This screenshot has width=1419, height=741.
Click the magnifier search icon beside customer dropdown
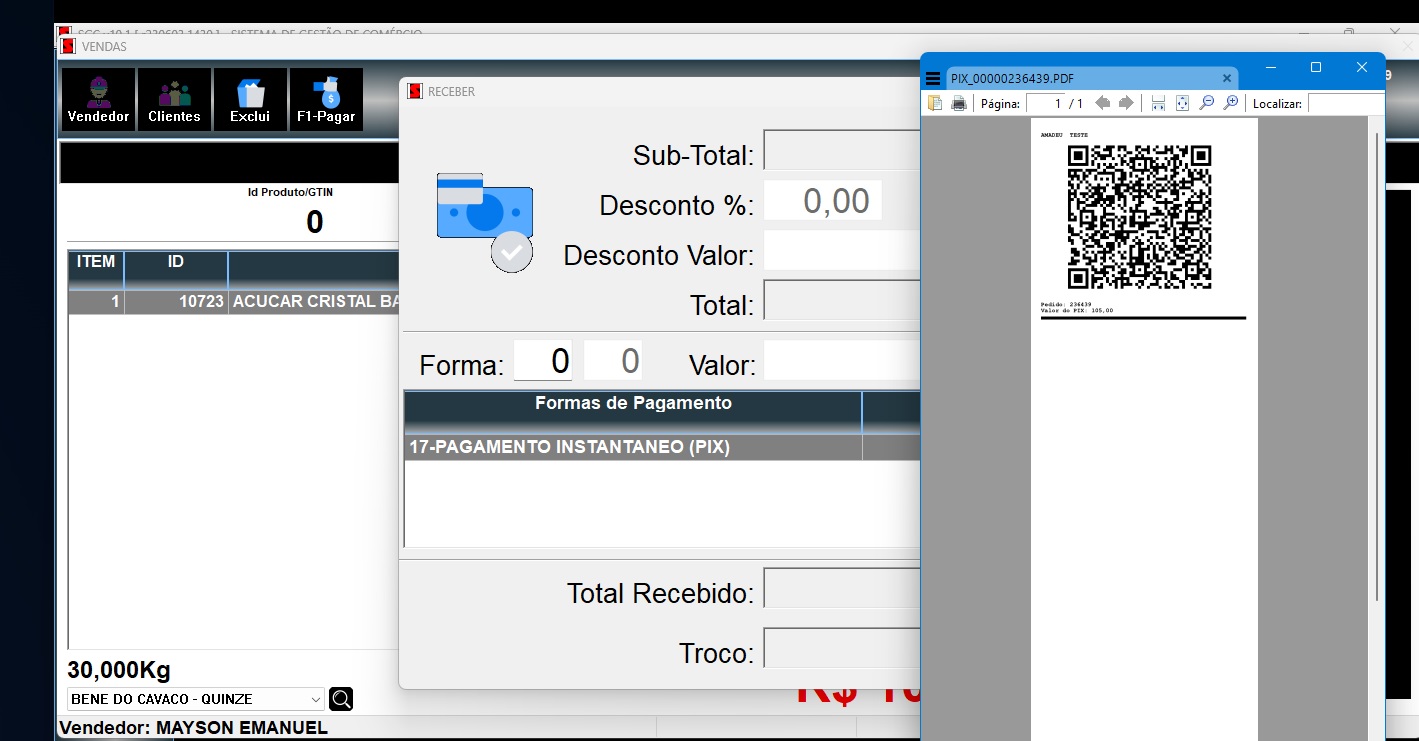pyautogui.click(x=341, y=699)
